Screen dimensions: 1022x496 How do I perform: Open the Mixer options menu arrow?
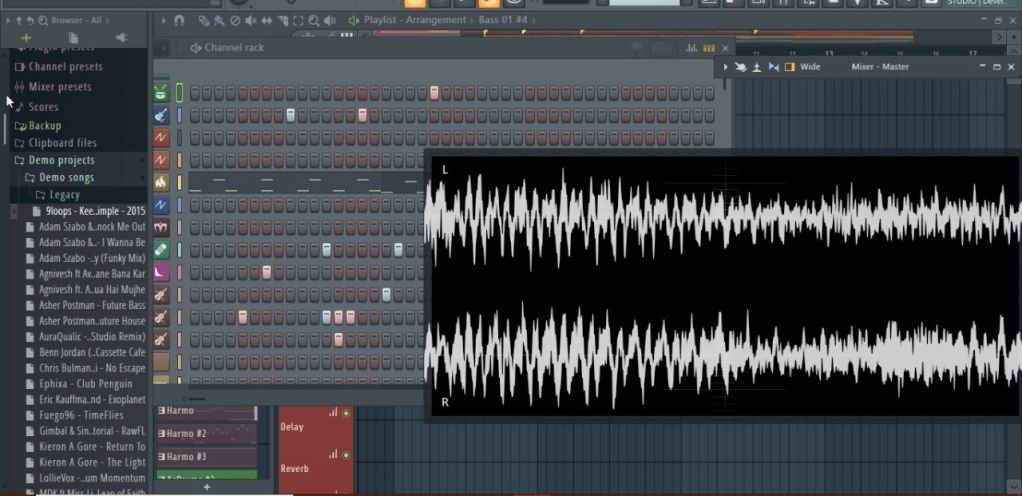coord(725,67)
